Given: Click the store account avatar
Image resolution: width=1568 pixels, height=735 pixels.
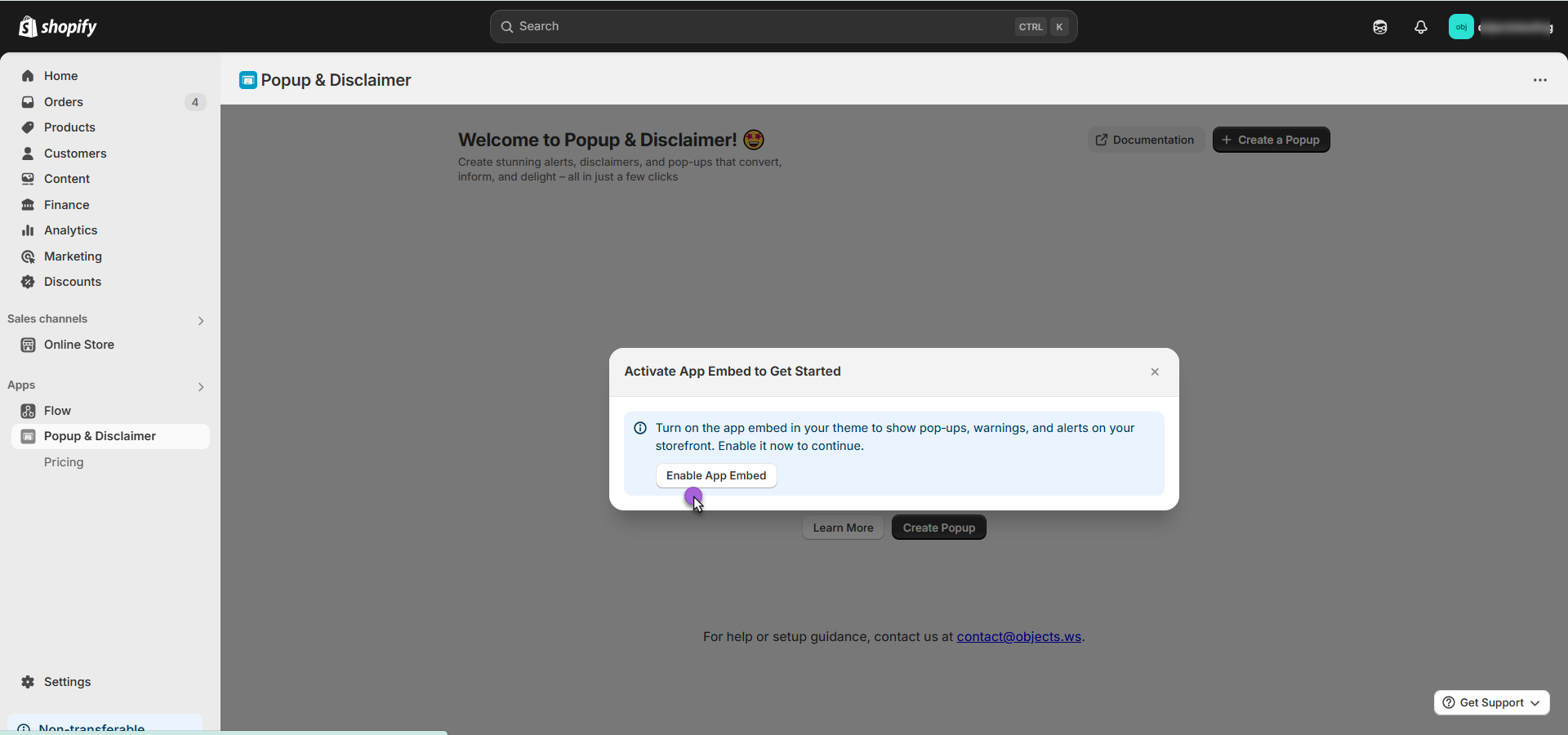Looking at the screenshot, I should pyautogui.click(x=1461, y=27).
